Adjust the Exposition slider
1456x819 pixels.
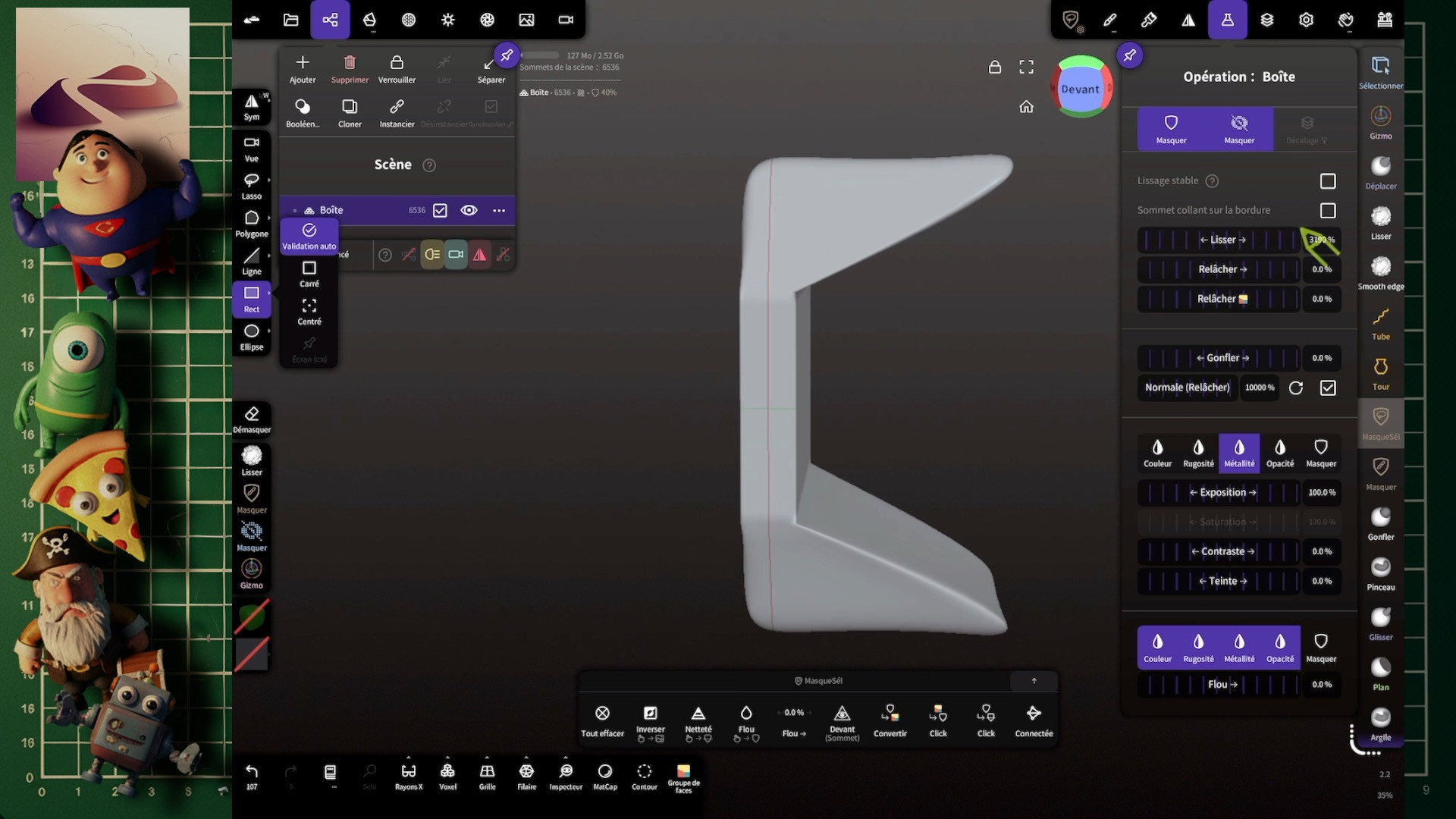pos(1222,493)
